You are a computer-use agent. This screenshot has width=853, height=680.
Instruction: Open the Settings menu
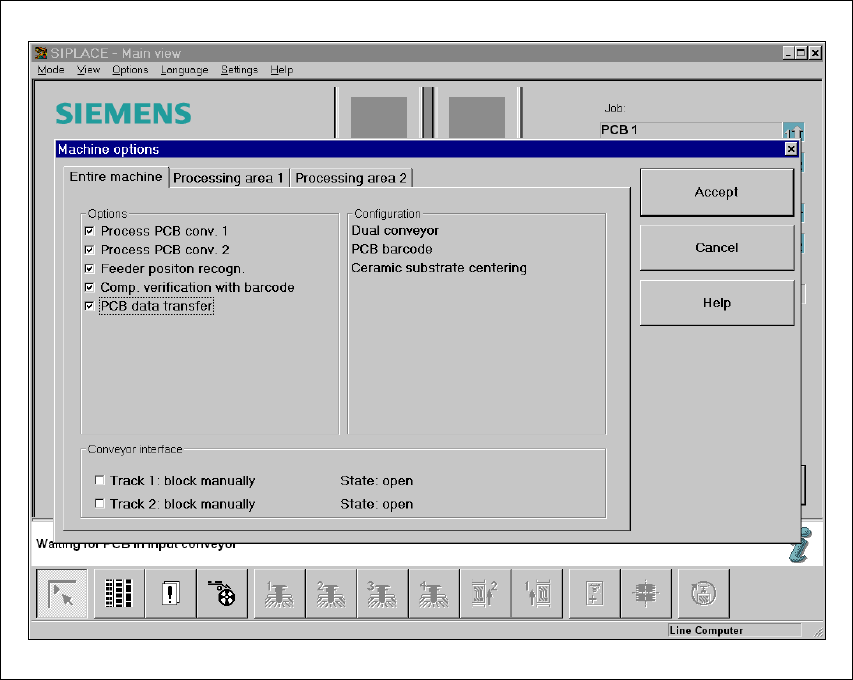tap(239, 70)
